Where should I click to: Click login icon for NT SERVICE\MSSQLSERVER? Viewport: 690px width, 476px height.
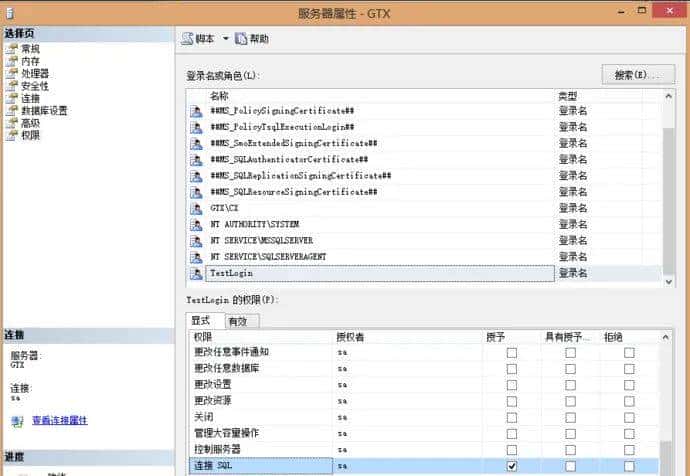[196, 241]
